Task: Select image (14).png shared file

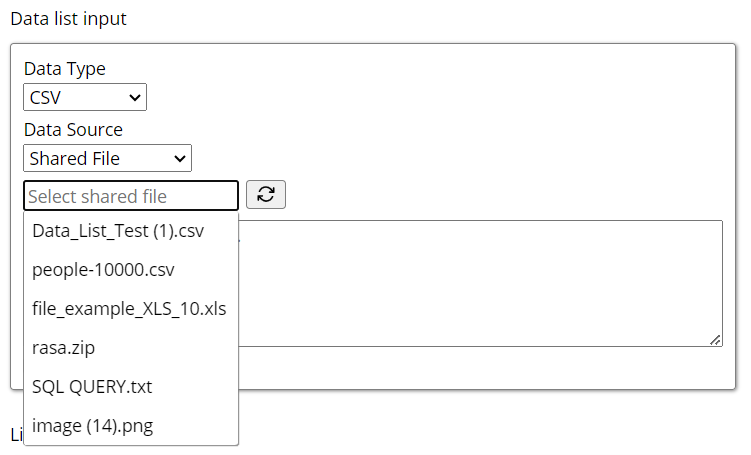Action: click(x=92, y=426)
